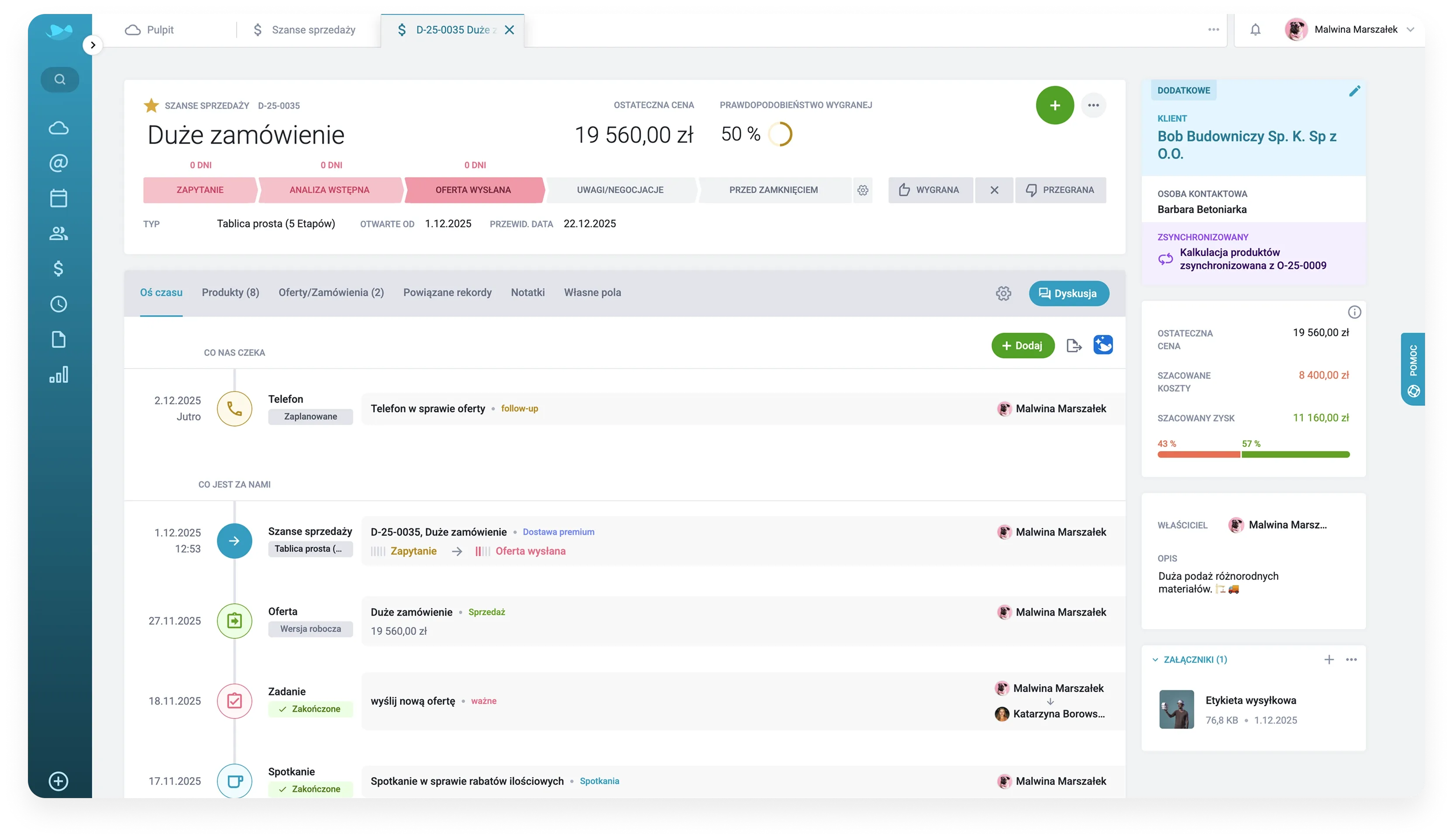
Task: Click the search icon in the sidebar
Action: (x=59, y=79)
